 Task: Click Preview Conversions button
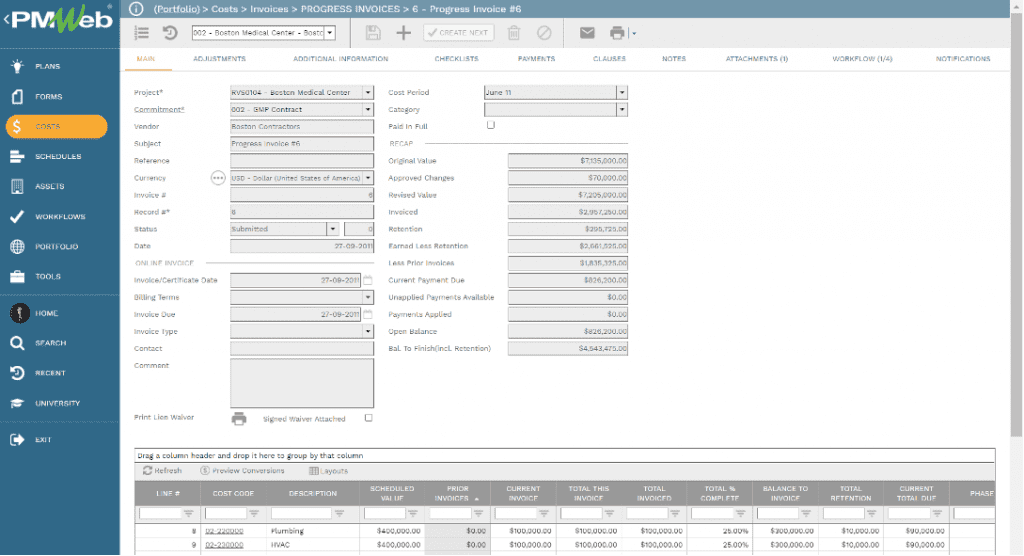[x=242, y=470]
